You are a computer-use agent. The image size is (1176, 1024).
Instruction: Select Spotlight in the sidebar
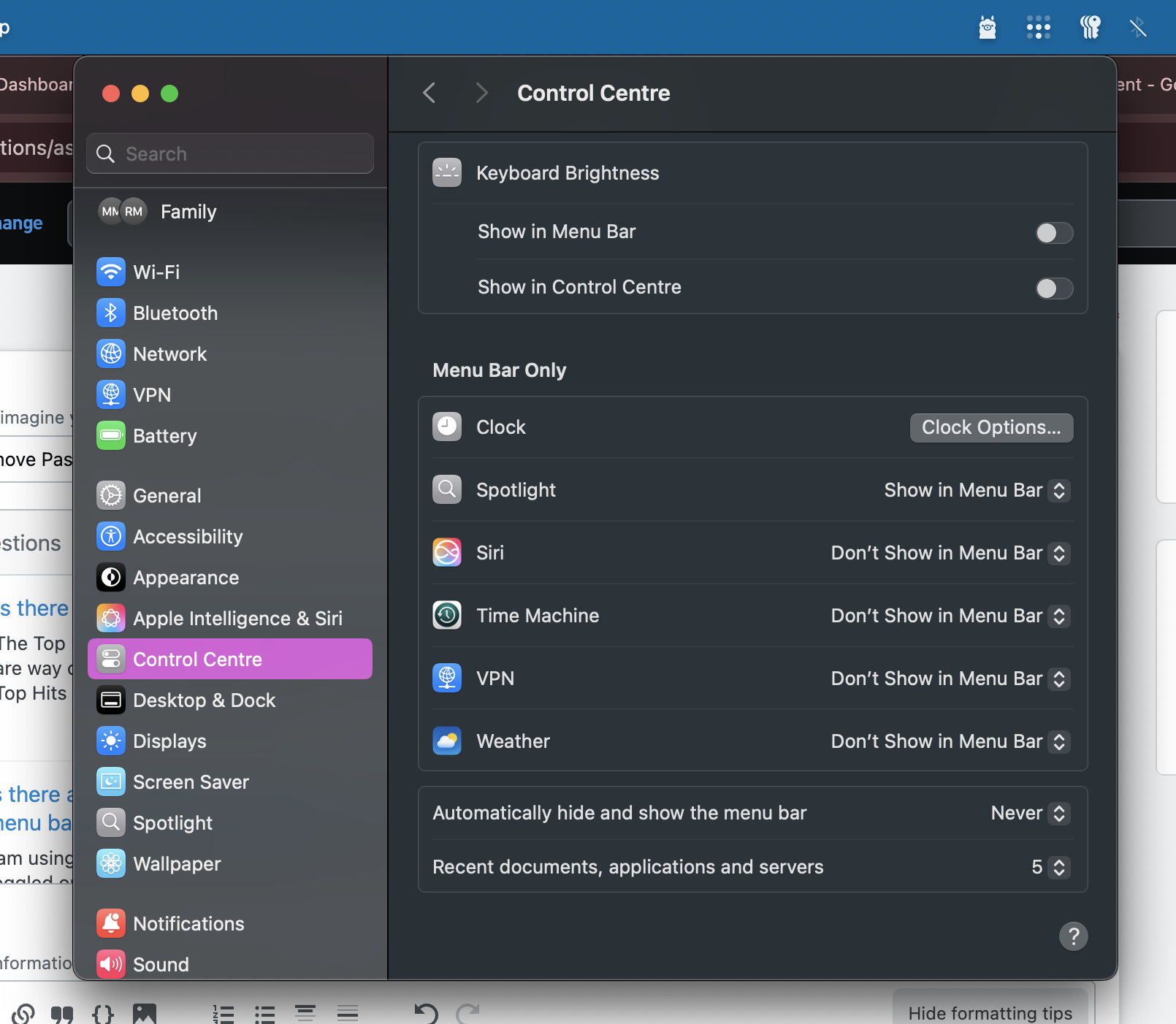tap(230, 823)
